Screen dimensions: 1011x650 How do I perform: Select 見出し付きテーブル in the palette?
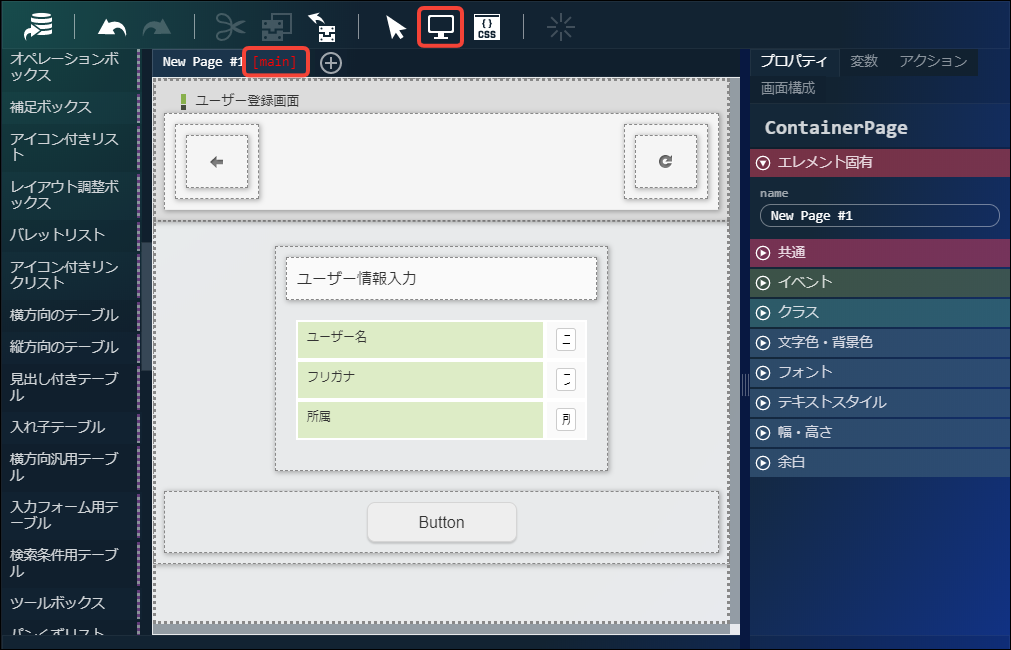(69, 387)
